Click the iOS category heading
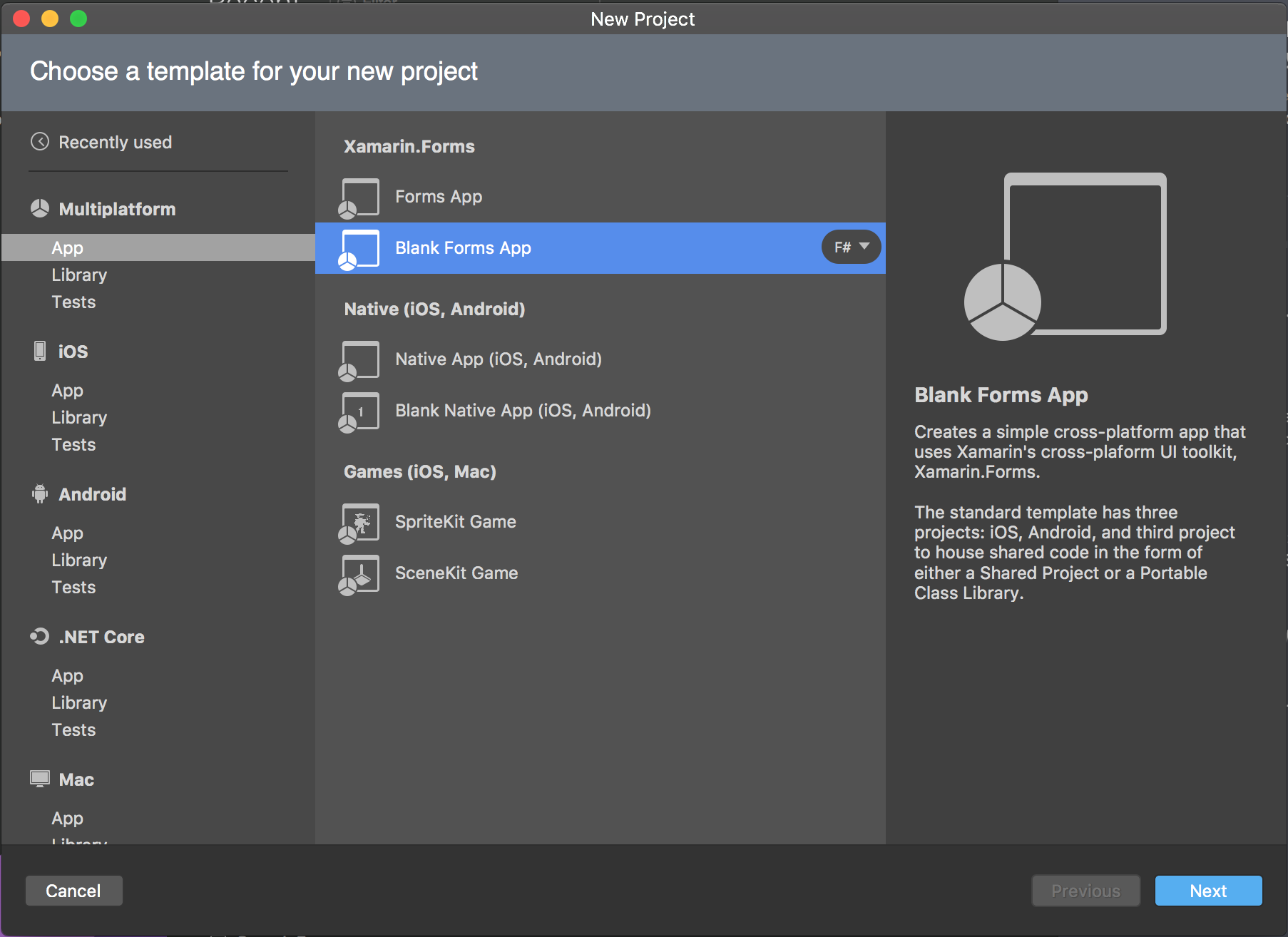 coord(73,352)
